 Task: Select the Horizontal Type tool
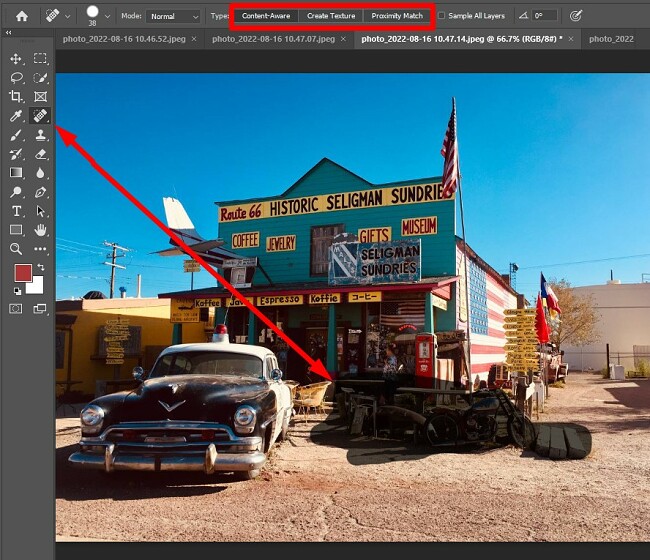pyautogui.click(x=16, y=211)
